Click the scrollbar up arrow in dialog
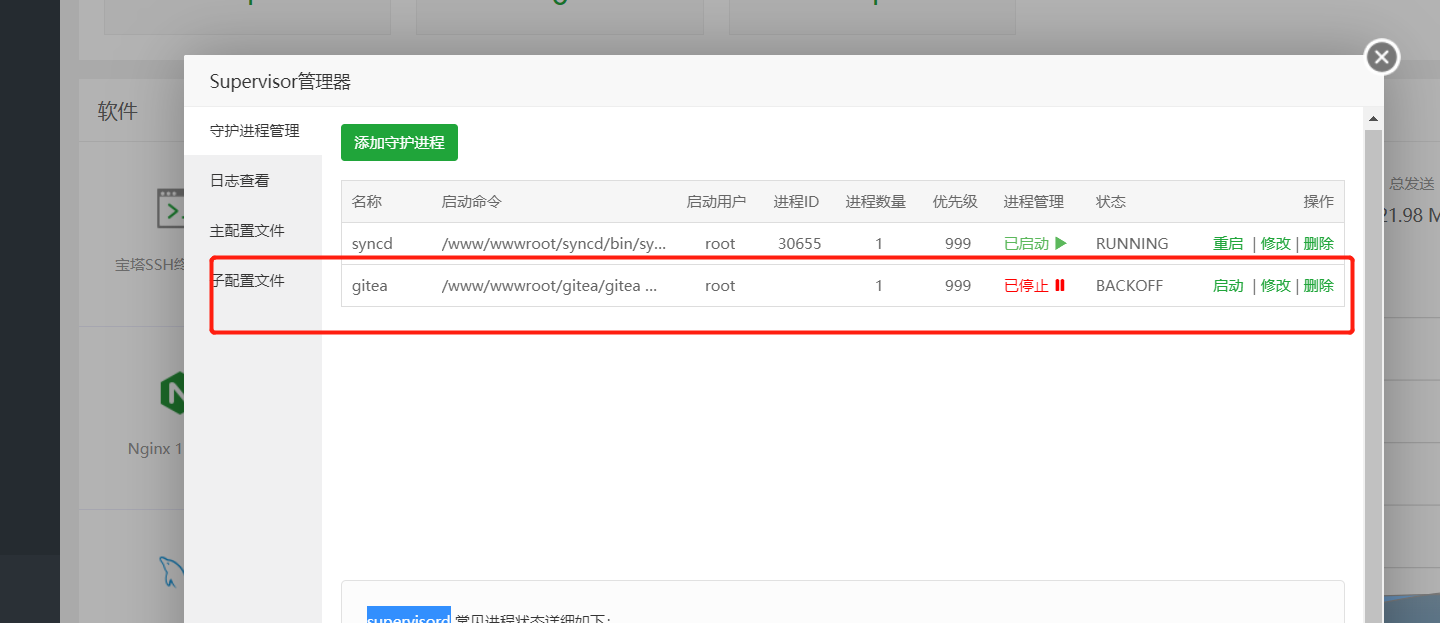Viewport: 1440px width, 623px height. point(1374,119)
